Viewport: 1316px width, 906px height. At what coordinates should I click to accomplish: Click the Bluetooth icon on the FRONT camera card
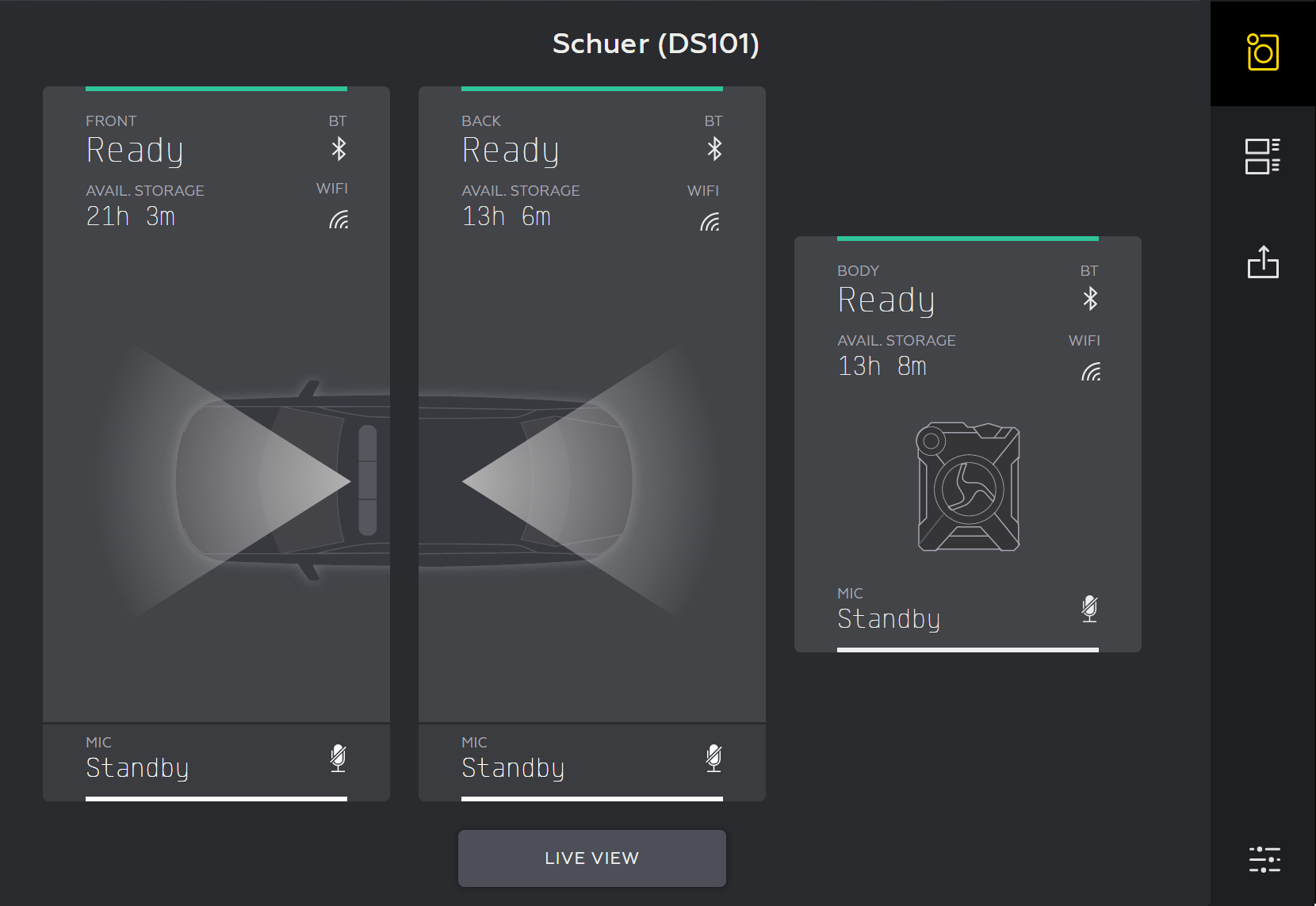pos(339,148)
